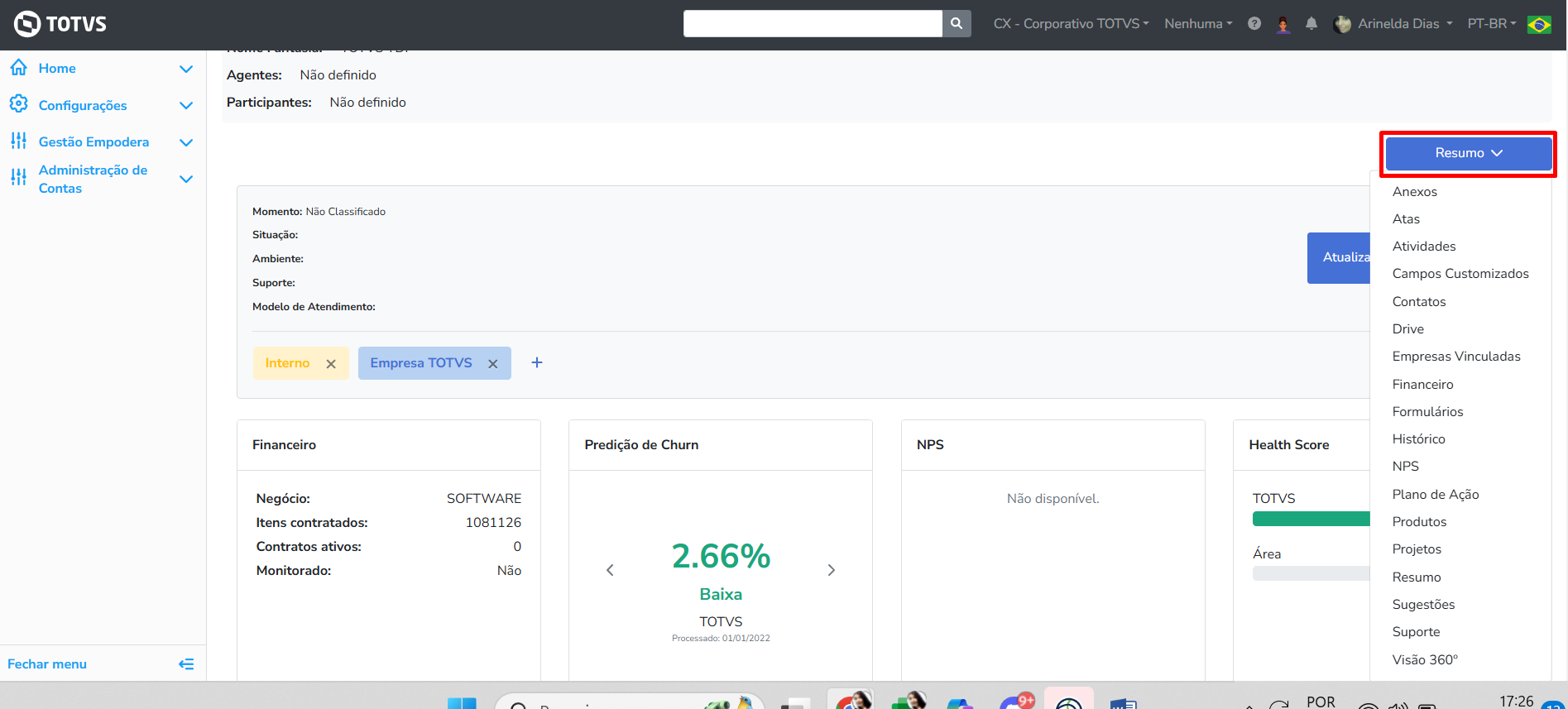1568x709 pixels.
Task: Choose Atividades in the menu
Action: (x=1424, y=247)
